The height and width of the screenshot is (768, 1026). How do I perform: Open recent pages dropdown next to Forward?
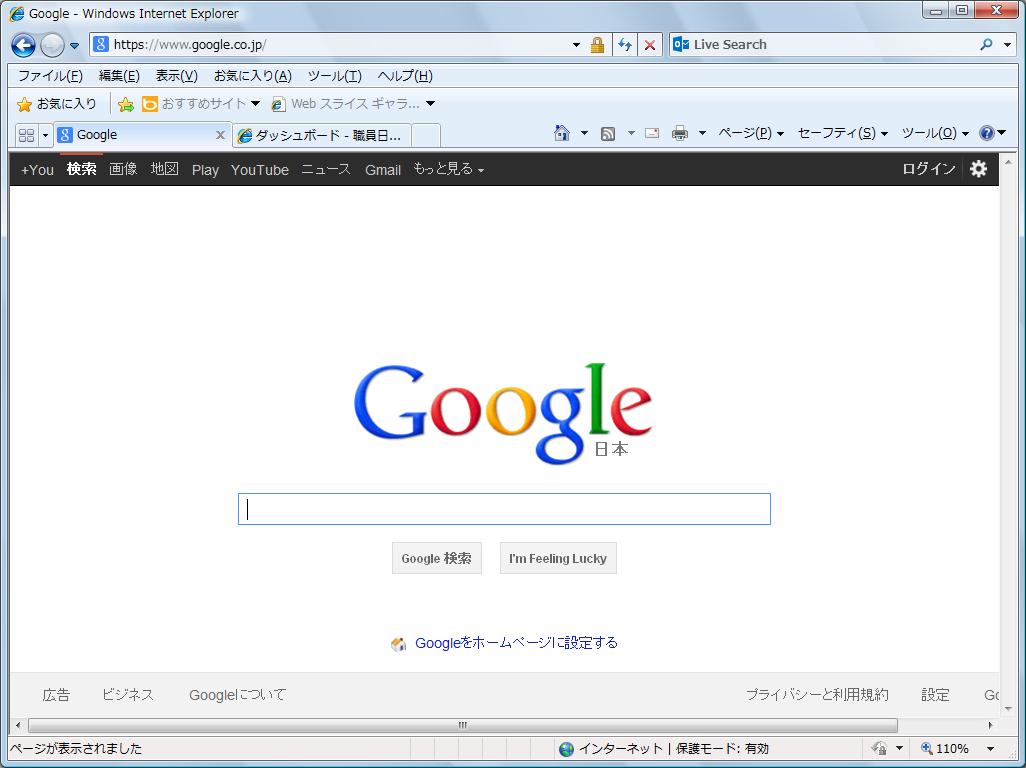[x=74, y=46]
